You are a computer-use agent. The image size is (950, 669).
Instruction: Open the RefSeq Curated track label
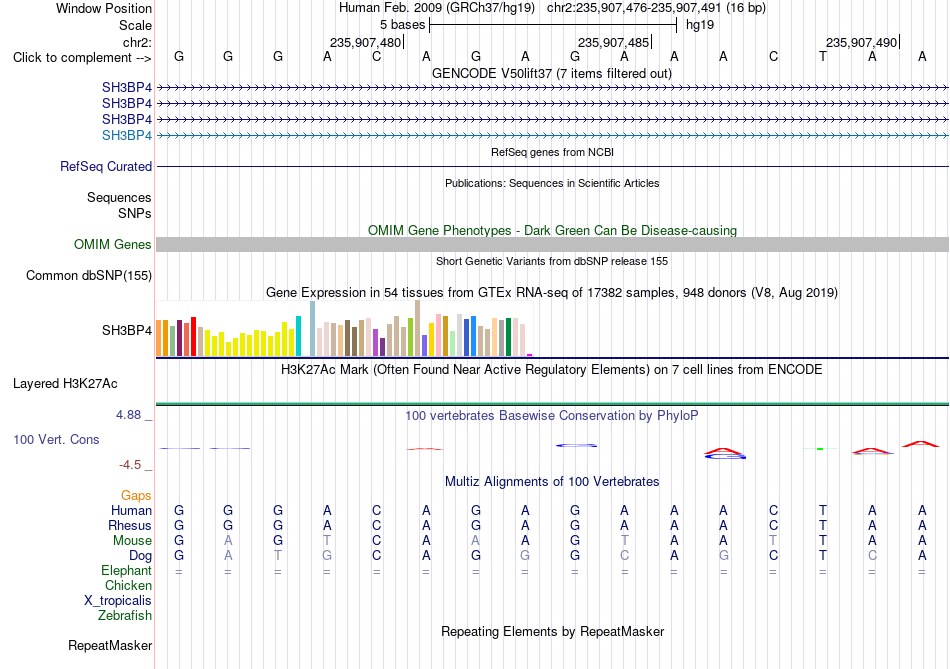pyautogui.click(x=105, y=166)
